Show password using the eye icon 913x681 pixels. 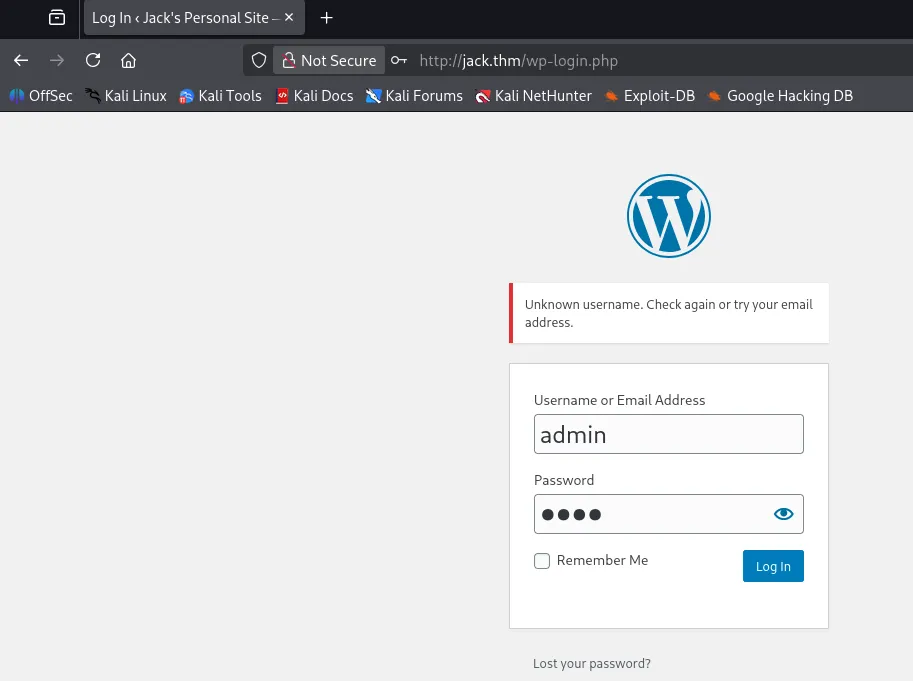click(x=783, y=514)
